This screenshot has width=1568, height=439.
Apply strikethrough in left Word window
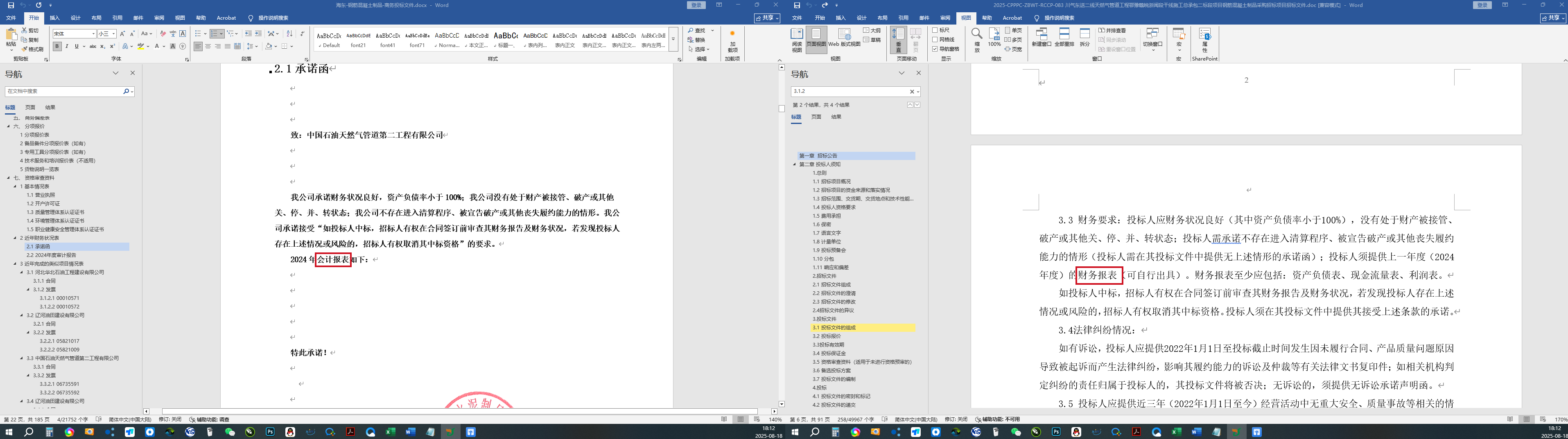(93, 46)
